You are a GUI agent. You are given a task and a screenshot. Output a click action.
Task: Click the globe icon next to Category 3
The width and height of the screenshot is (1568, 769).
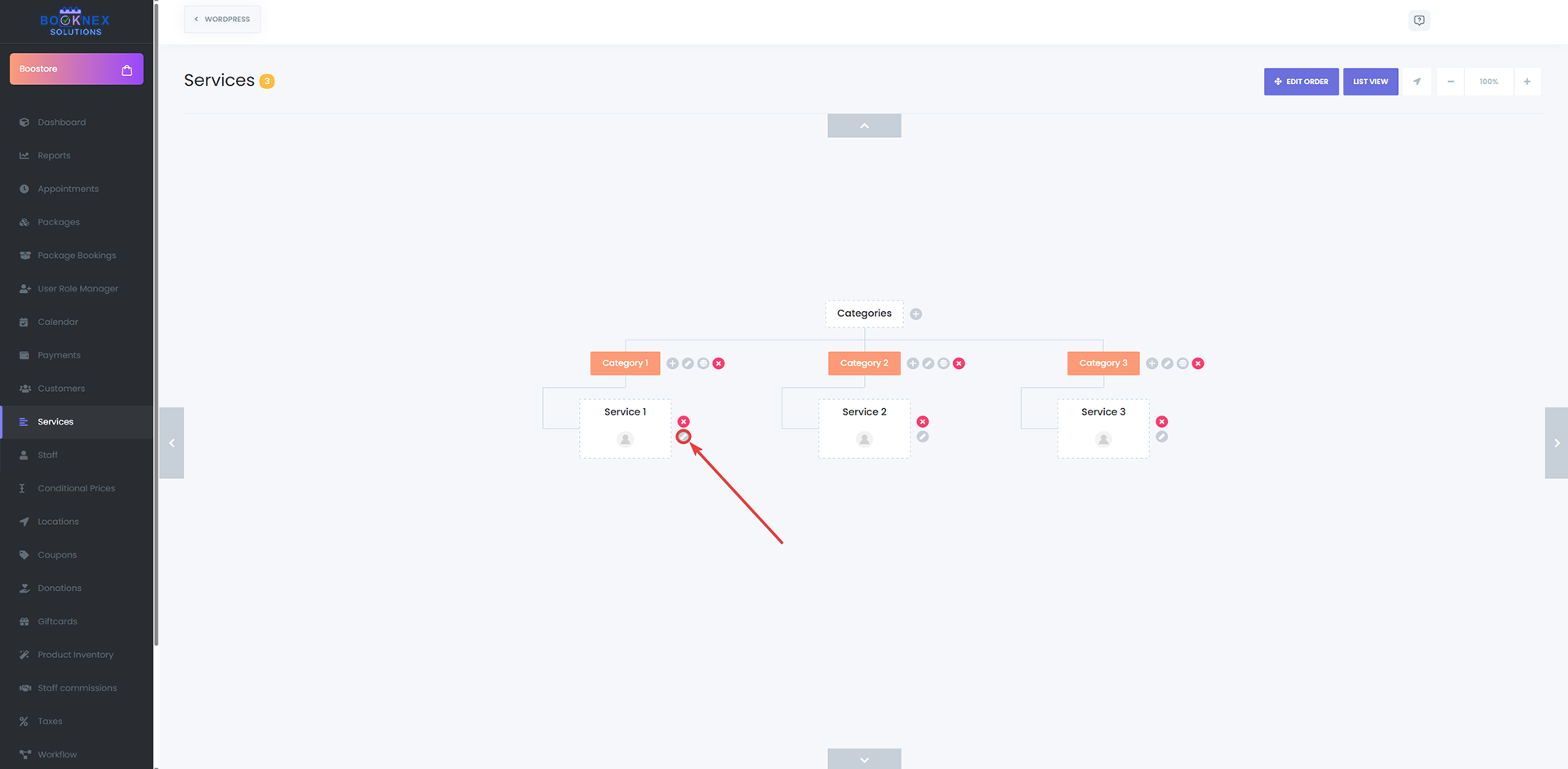coord(1183,363)
